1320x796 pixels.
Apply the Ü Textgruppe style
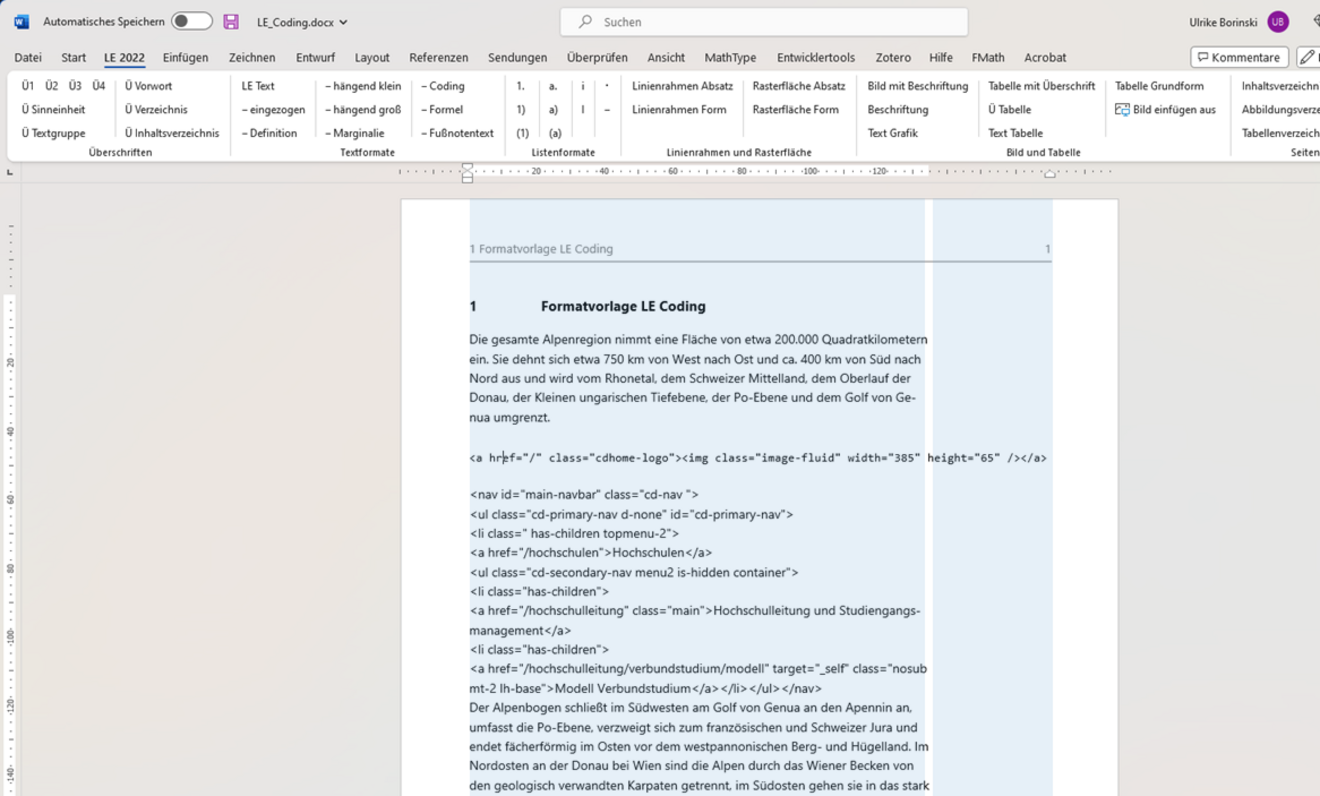(53, 133)
